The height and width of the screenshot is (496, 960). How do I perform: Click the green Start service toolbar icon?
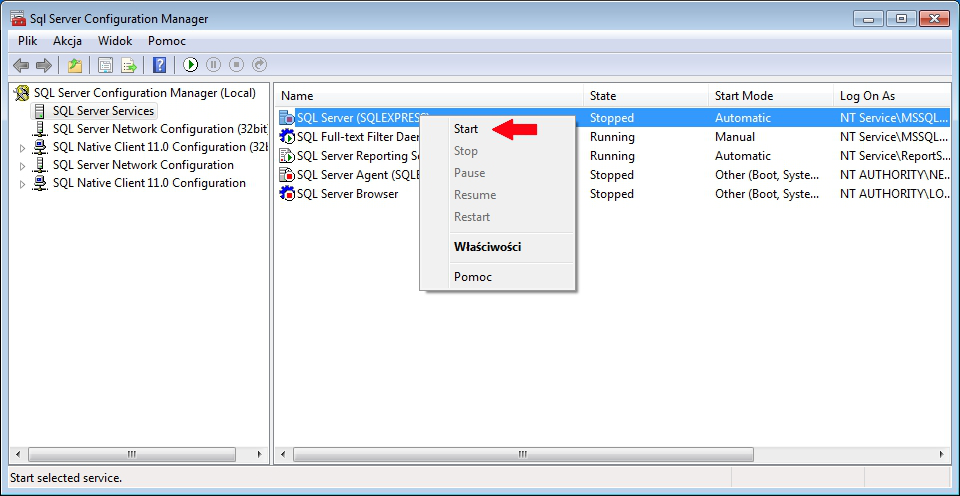(x=190, y=64)
